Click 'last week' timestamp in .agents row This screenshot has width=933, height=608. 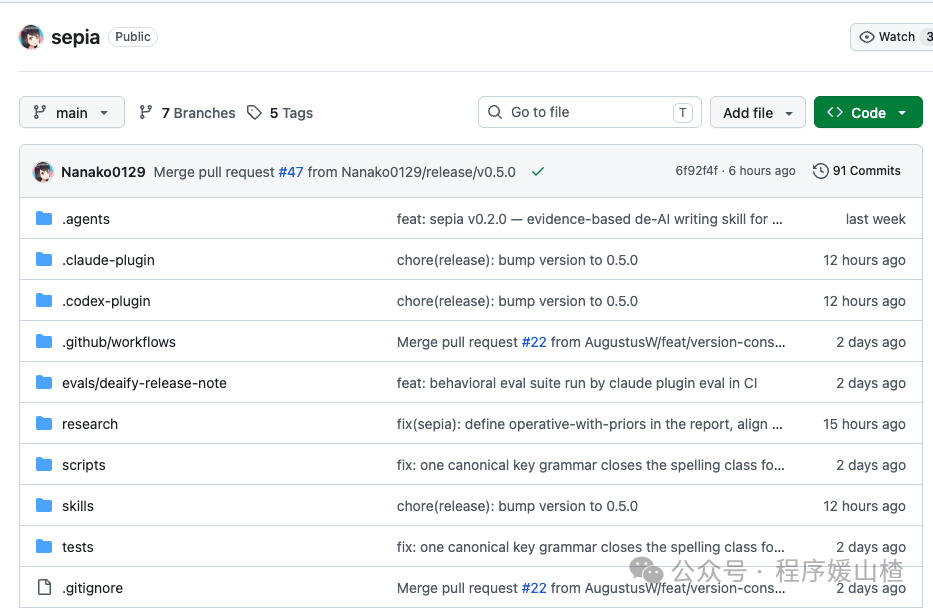[x=876, y=219]
